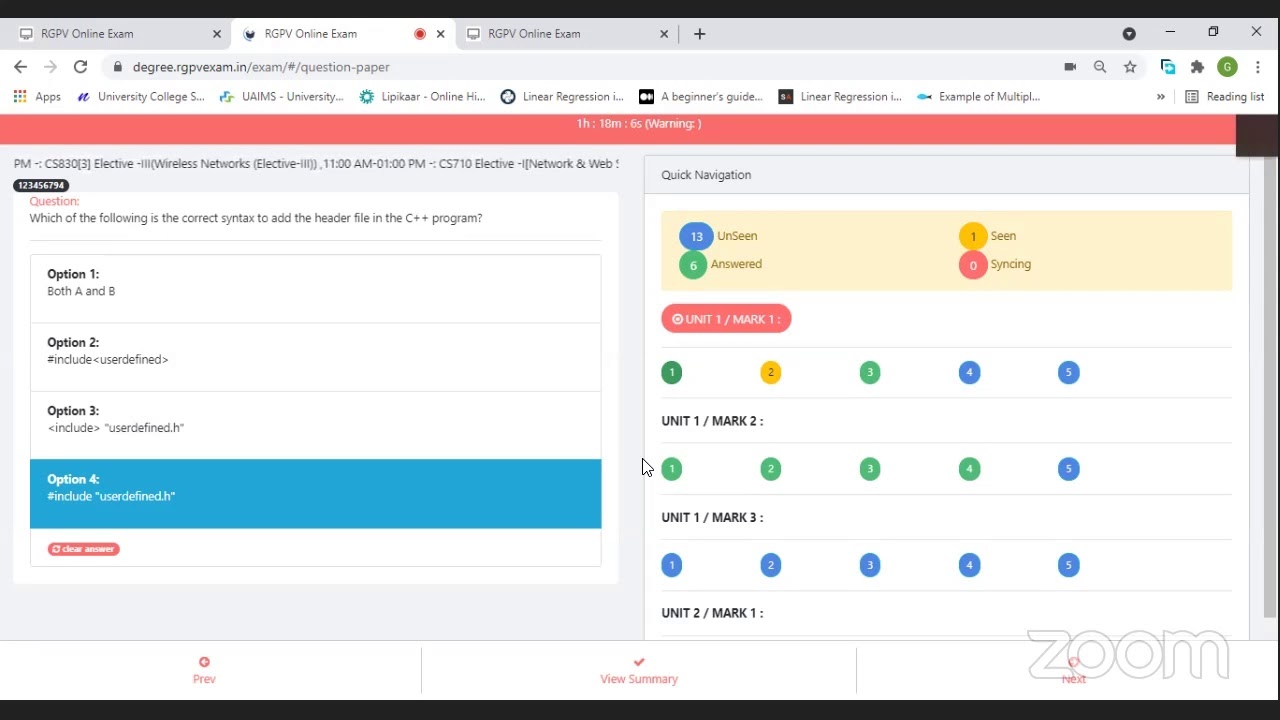This screenshot has width=1280, height=720.
Task: Open Lipikaar - Online Hi... bookmark
Action: [x=422, y=97]
